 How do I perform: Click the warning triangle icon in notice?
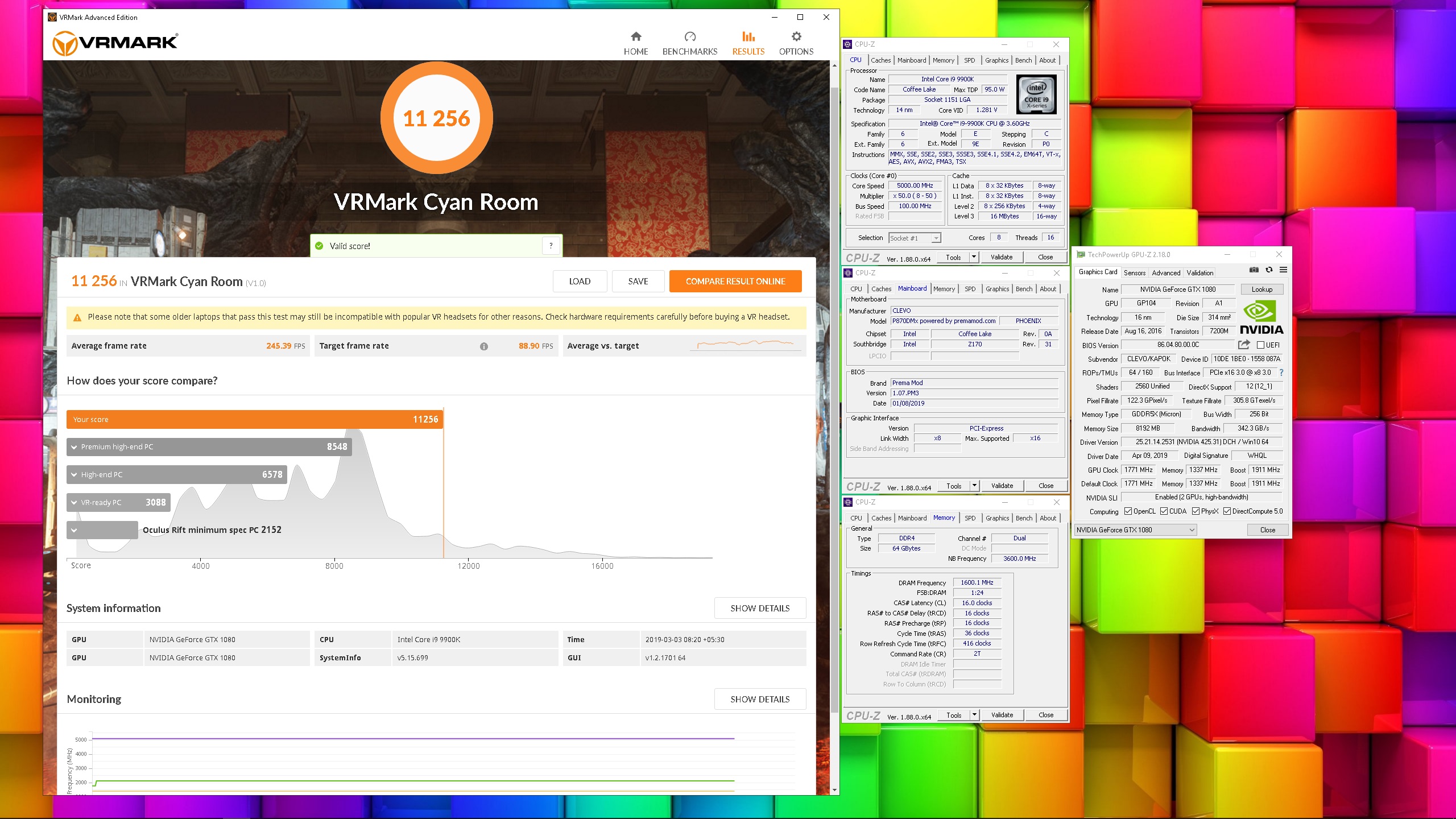click(x=77, y=317)
